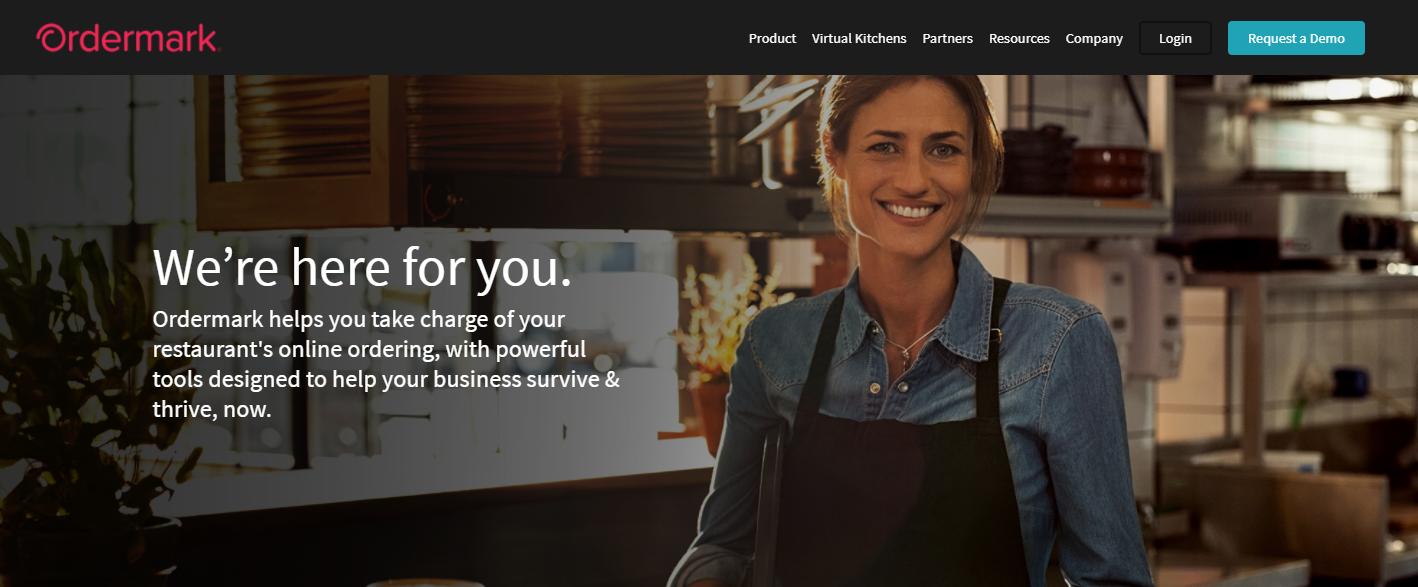Viewport: 1418px width, 587px height.
Task: Click the paragraph about restaurant's online ordering
Action: pyautogui.click(x=386, y=364)
